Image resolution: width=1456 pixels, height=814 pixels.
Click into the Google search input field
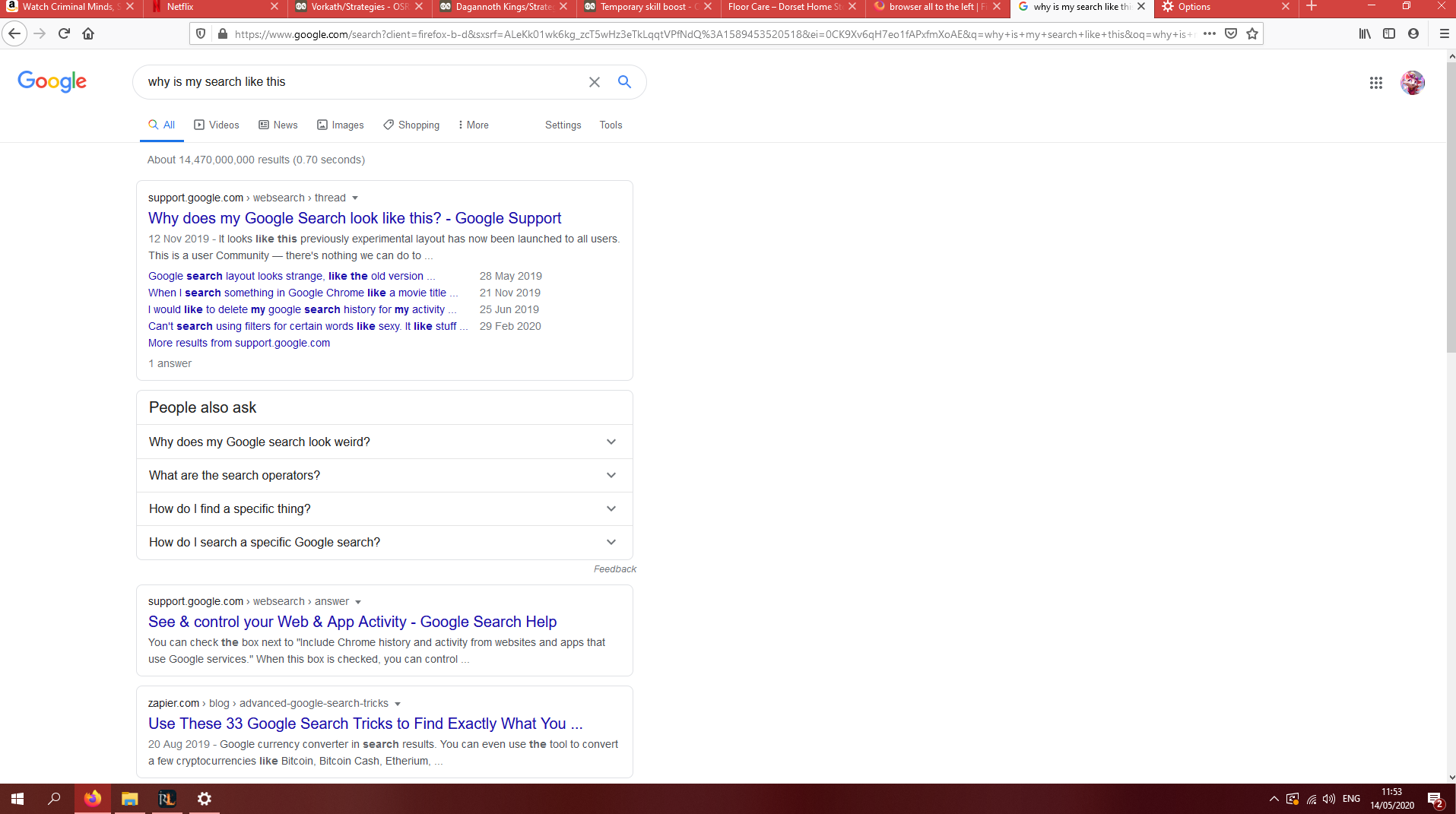pos(361,82)
